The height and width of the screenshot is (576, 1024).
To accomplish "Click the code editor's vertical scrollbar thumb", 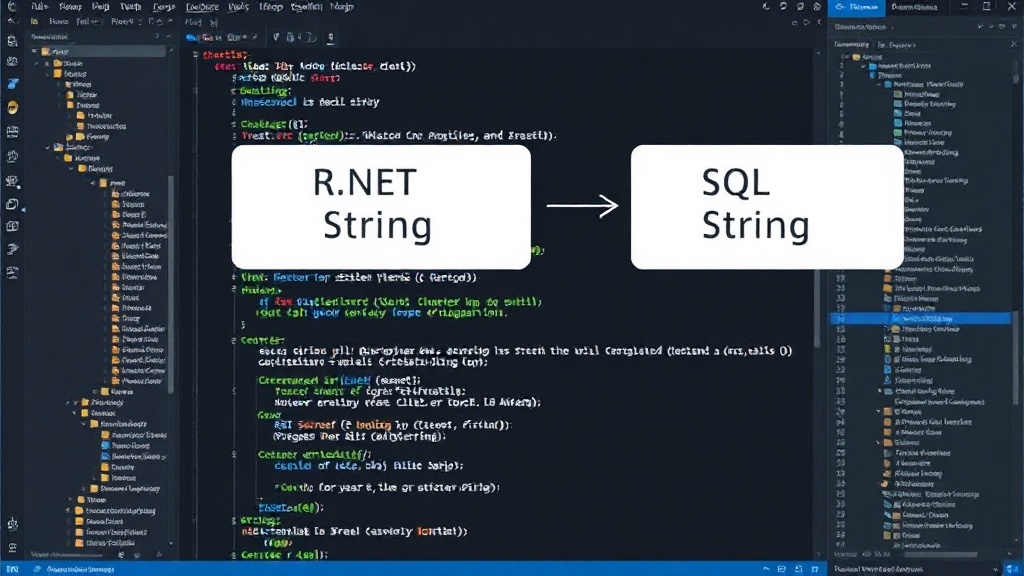I will click(x=816, y=307).
